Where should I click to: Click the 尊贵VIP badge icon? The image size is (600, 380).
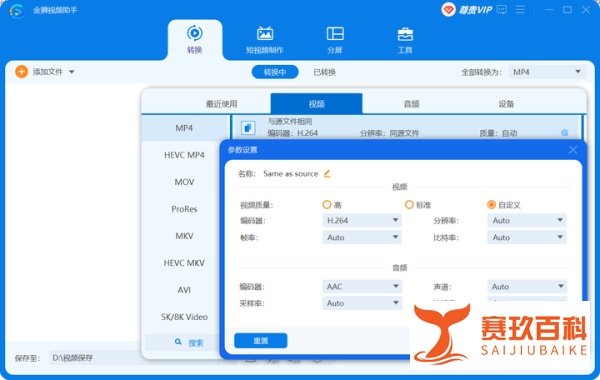(x=448, y=10)
